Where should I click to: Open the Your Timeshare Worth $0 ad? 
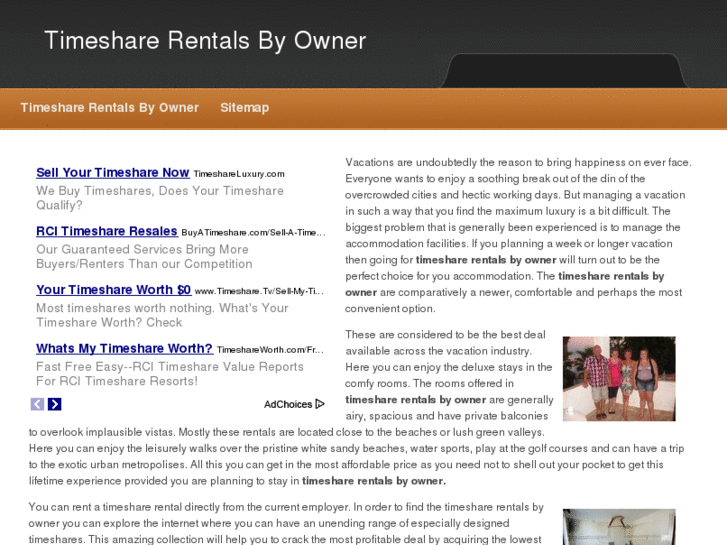coord(114,290)
